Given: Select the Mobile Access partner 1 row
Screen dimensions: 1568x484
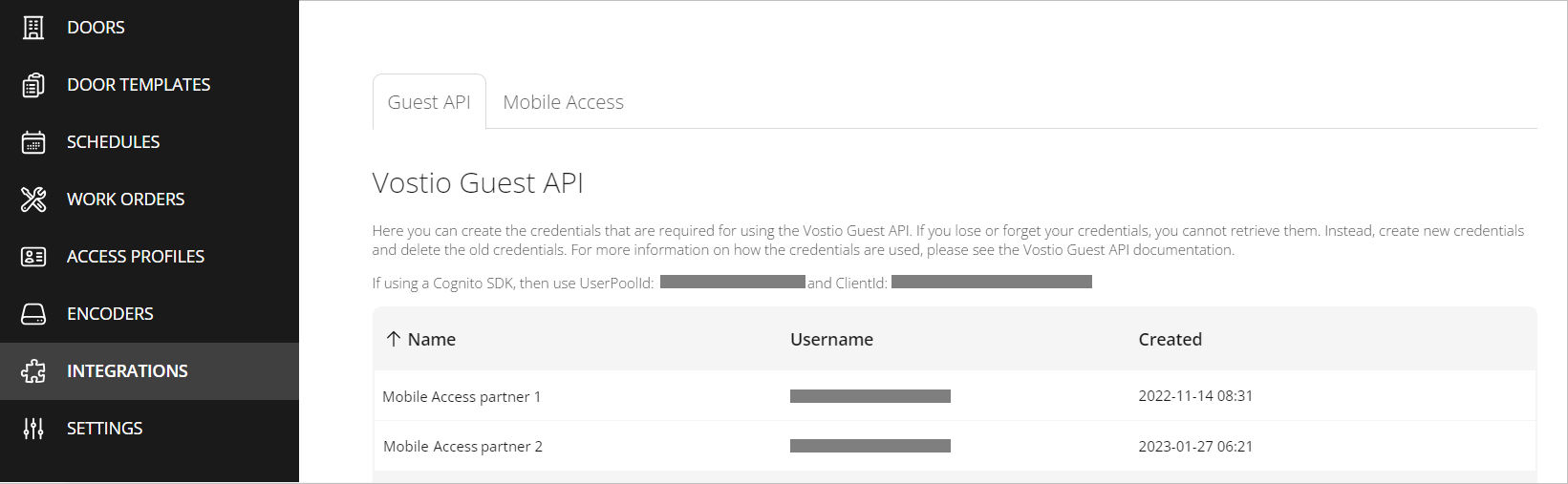Looking at the screenshot, I should (x=462, y=396).
